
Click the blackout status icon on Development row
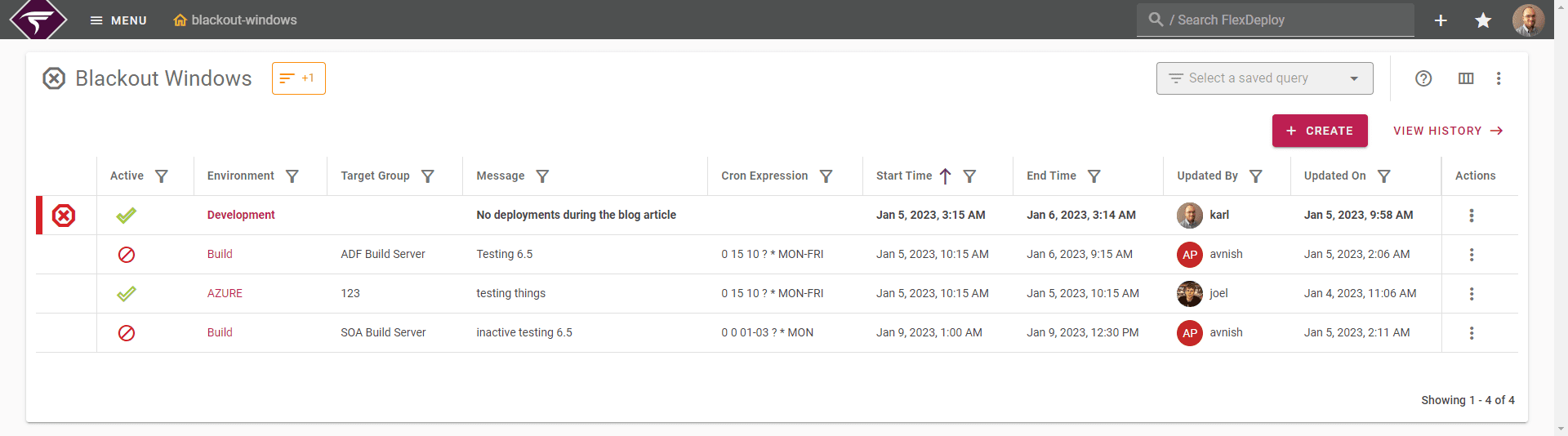[x=64, y=216]
